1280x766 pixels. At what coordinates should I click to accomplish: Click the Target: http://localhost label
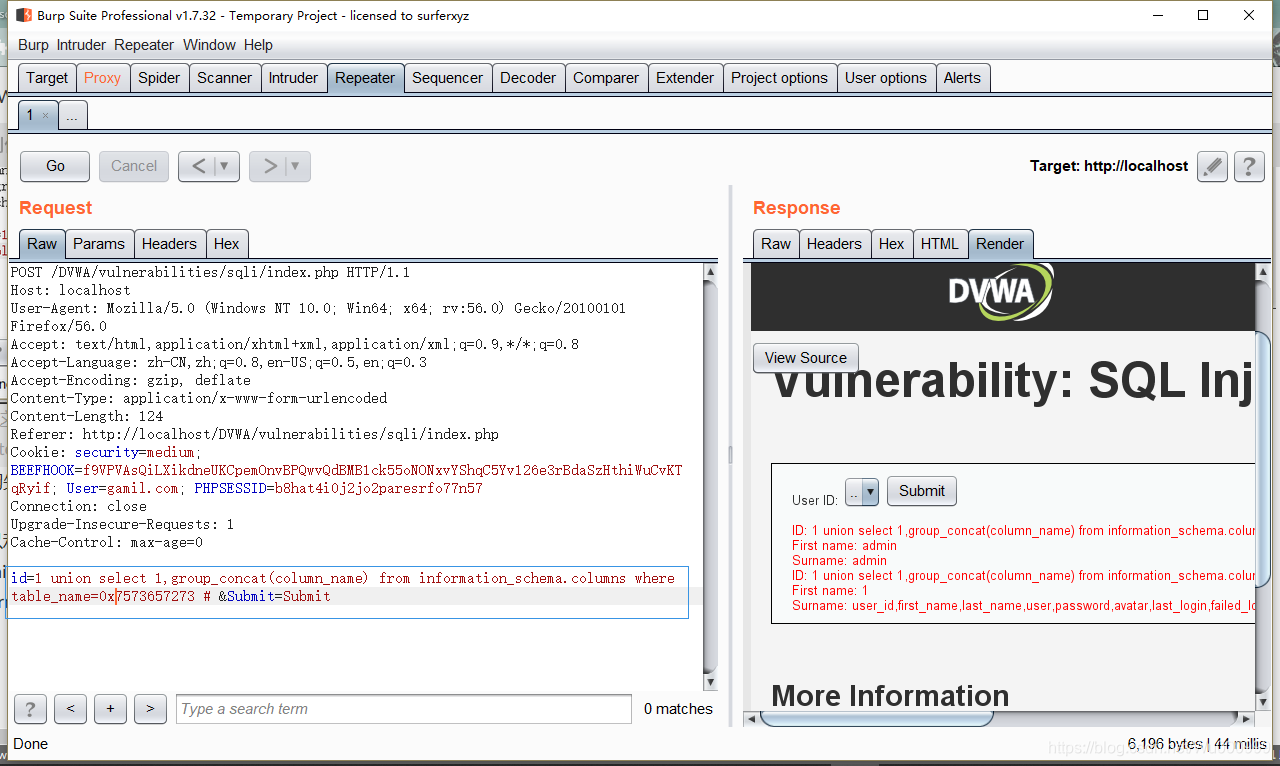[1109, 166]
